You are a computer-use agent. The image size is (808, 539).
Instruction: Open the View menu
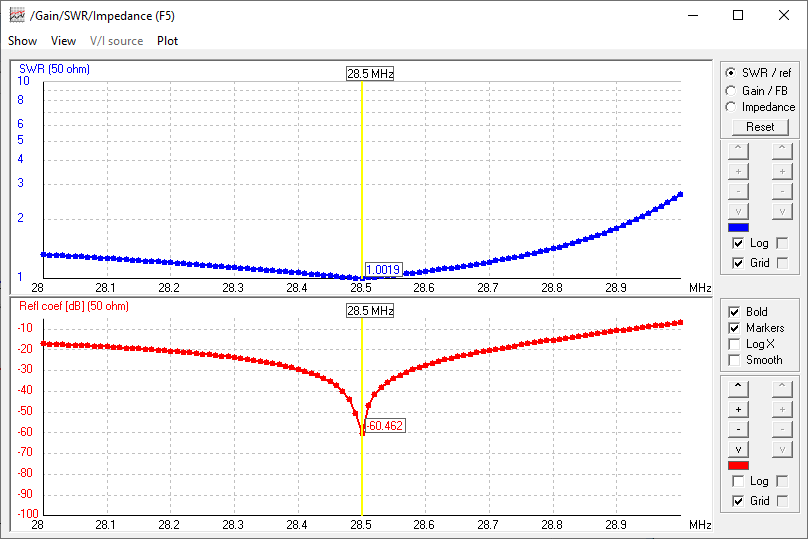tap(63, 41)
